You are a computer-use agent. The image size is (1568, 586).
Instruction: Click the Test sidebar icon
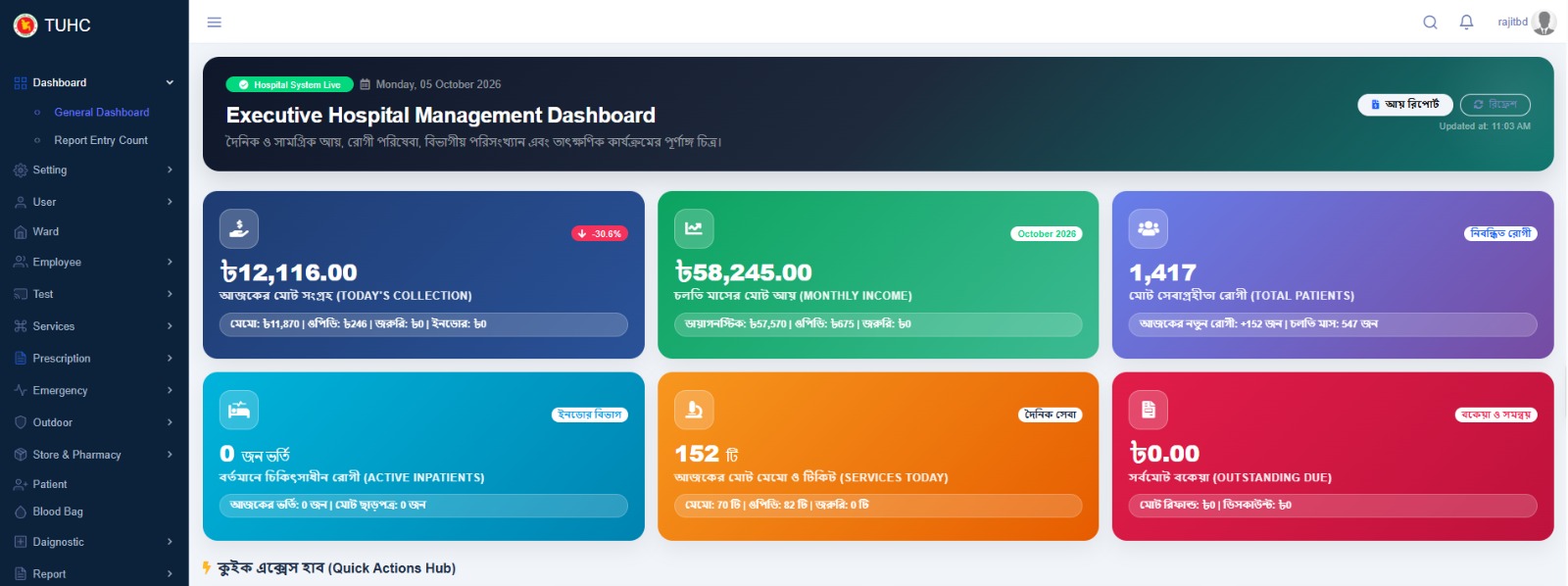21,294
